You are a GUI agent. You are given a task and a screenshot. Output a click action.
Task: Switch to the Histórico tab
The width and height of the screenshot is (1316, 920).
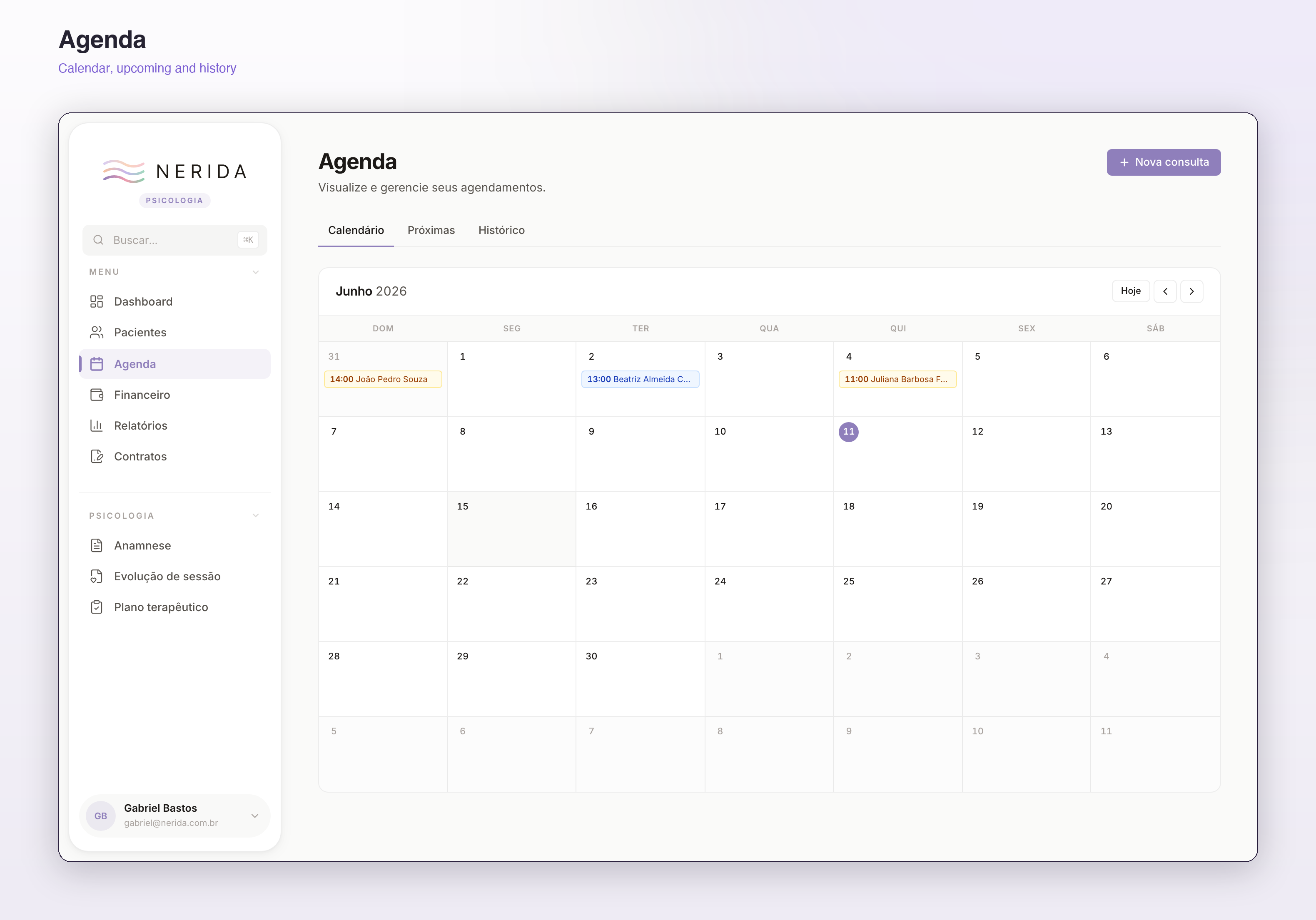501,230
